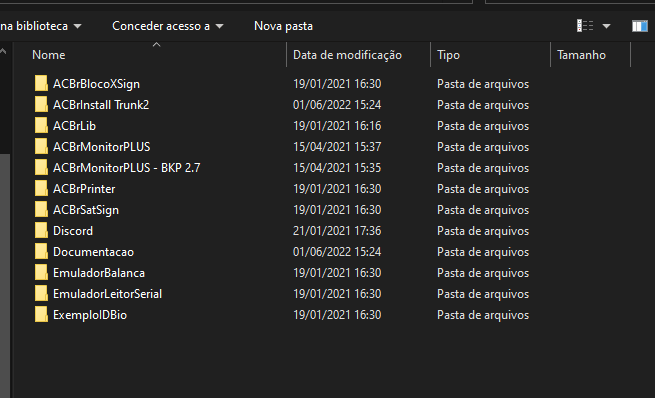The image size is (655, 398).
Task: Sort by Data de modificação column
Action: tap(347, 55)
